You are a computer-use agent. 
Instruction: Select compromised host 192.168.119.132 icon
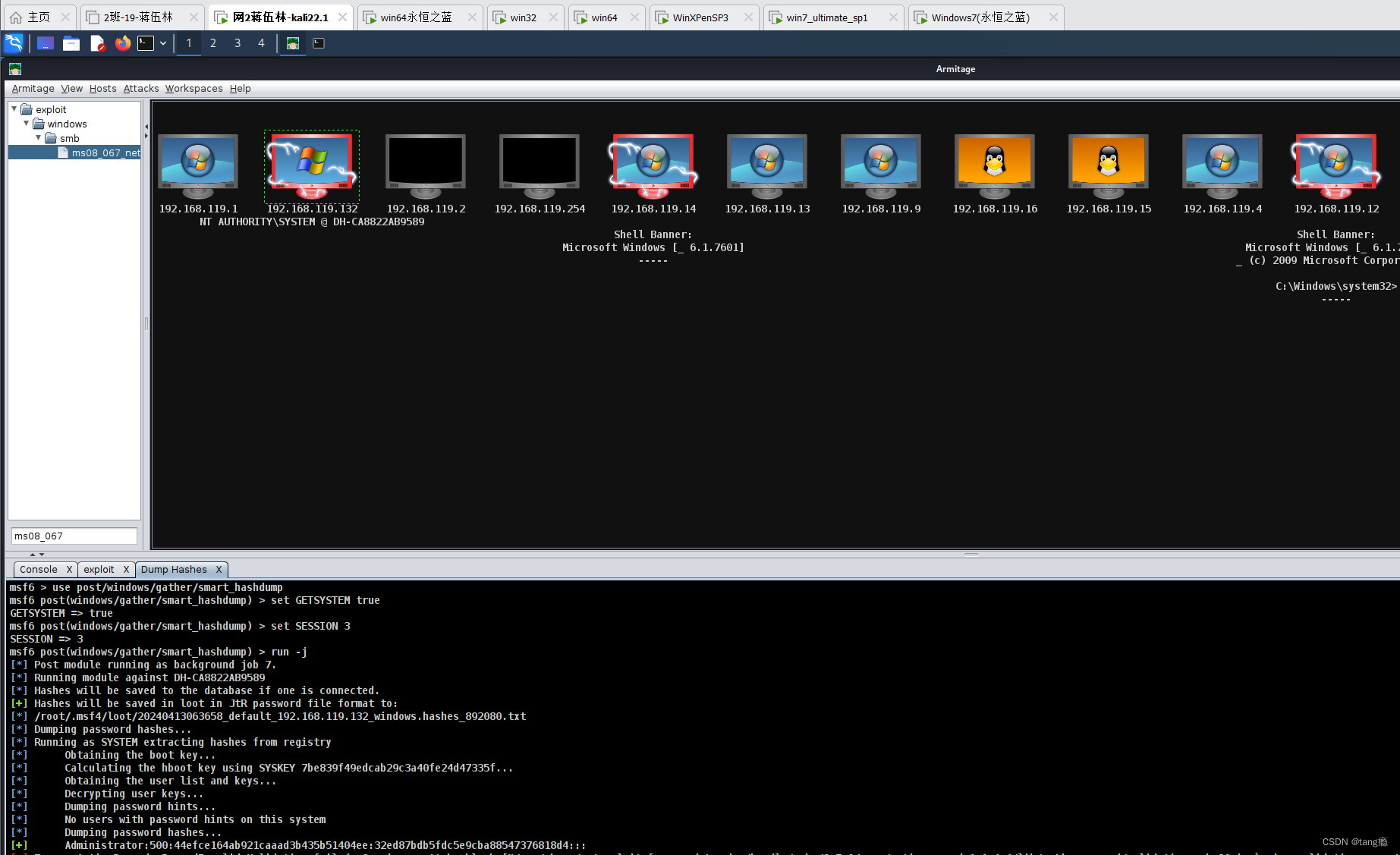click(x=312, y=166)
